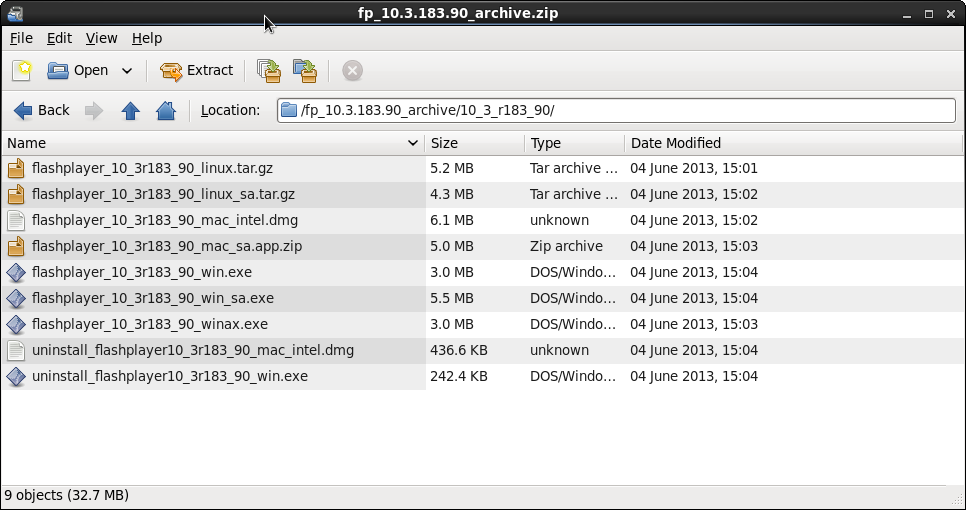The image size is (966, 510).
Task: Sort by Type column header
Action: [574, 143]
